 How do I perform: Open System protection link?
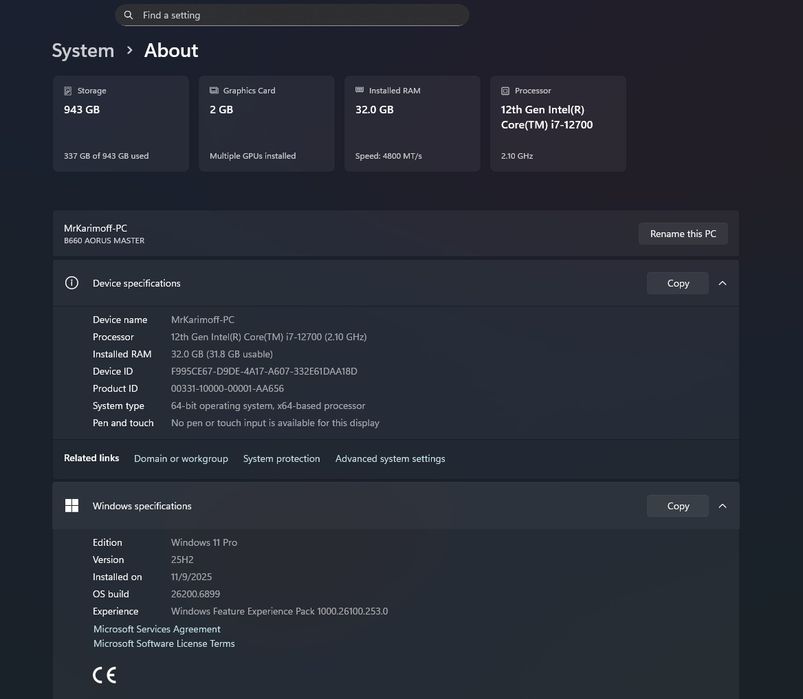282,459
